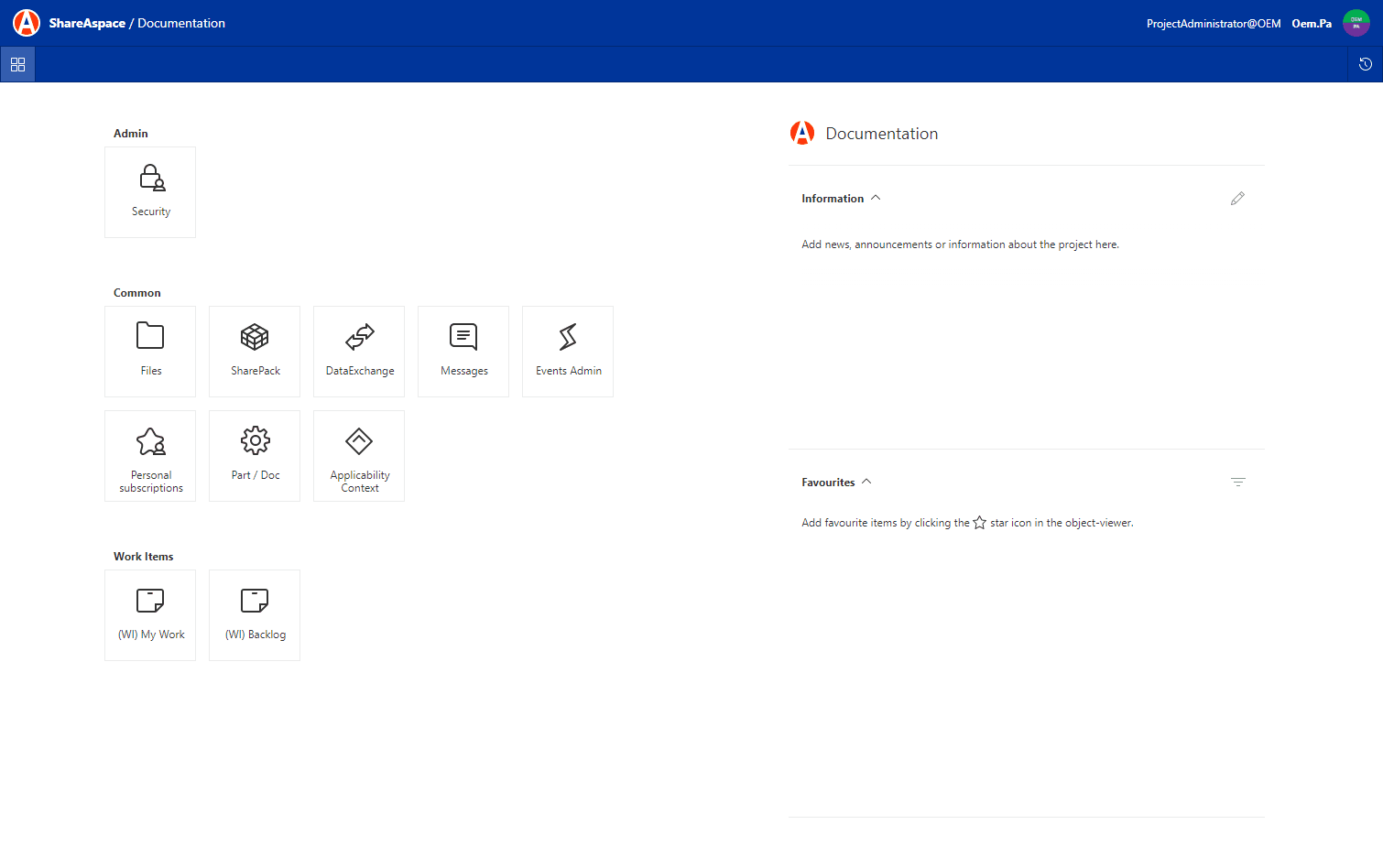Open Personal subscriptions tile

[x=150, y=456]
